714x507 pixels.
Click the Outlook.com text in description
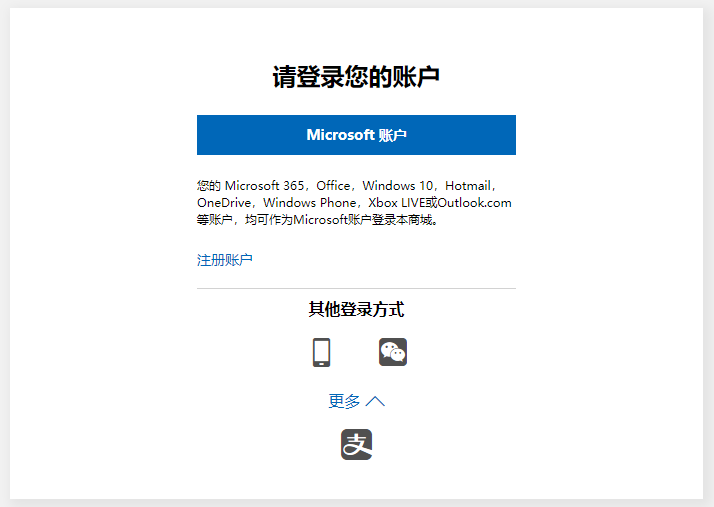pos(473,203)
